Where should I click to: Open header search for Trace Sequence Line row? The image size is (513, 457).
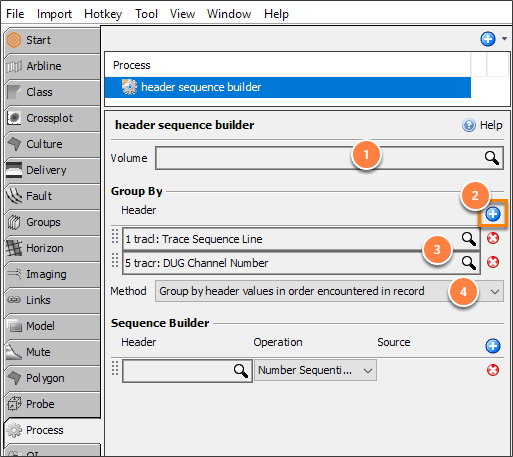click(x=469, y=239)
